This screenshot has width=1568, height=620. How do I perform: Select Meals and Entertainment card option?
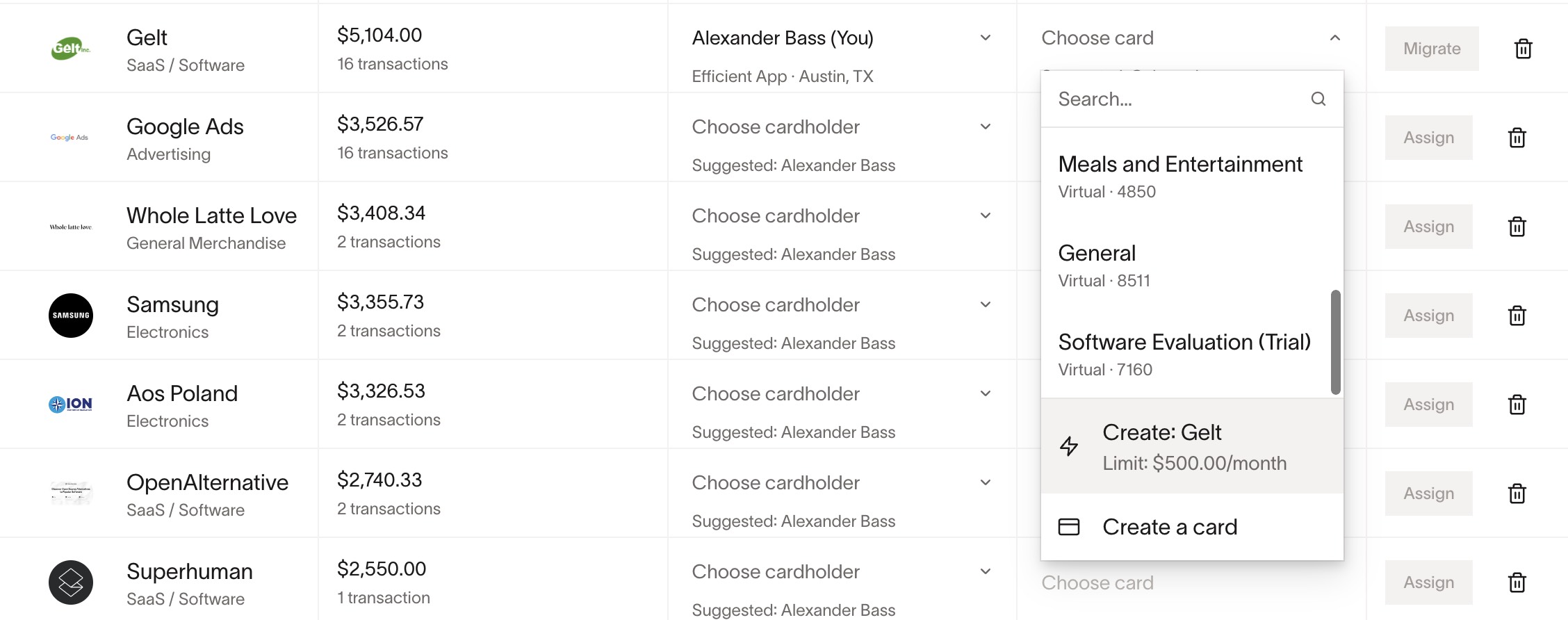click(x=1186, y=177)
